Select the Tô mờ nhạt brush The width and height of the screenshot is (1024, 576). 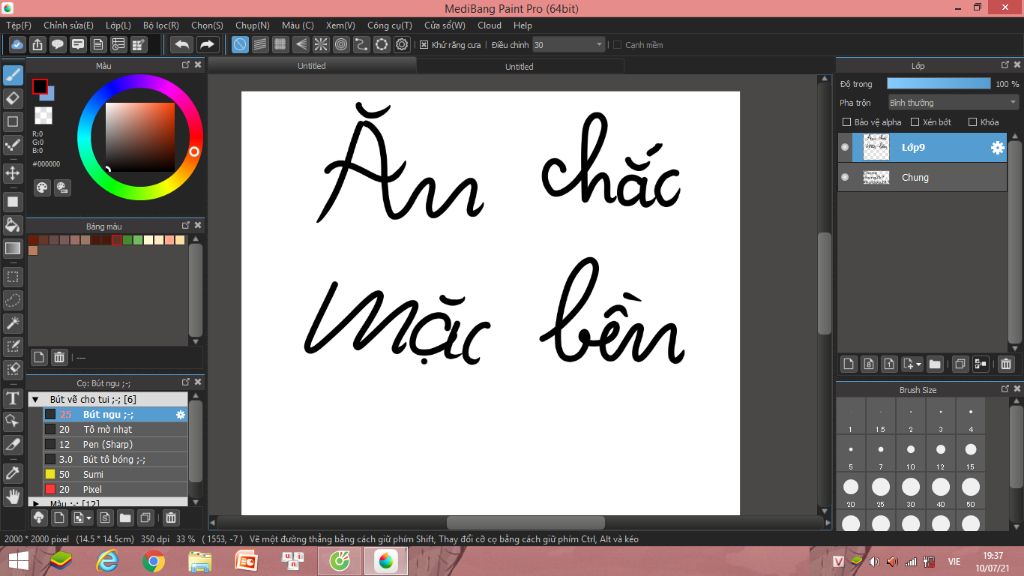coord(115,430)
